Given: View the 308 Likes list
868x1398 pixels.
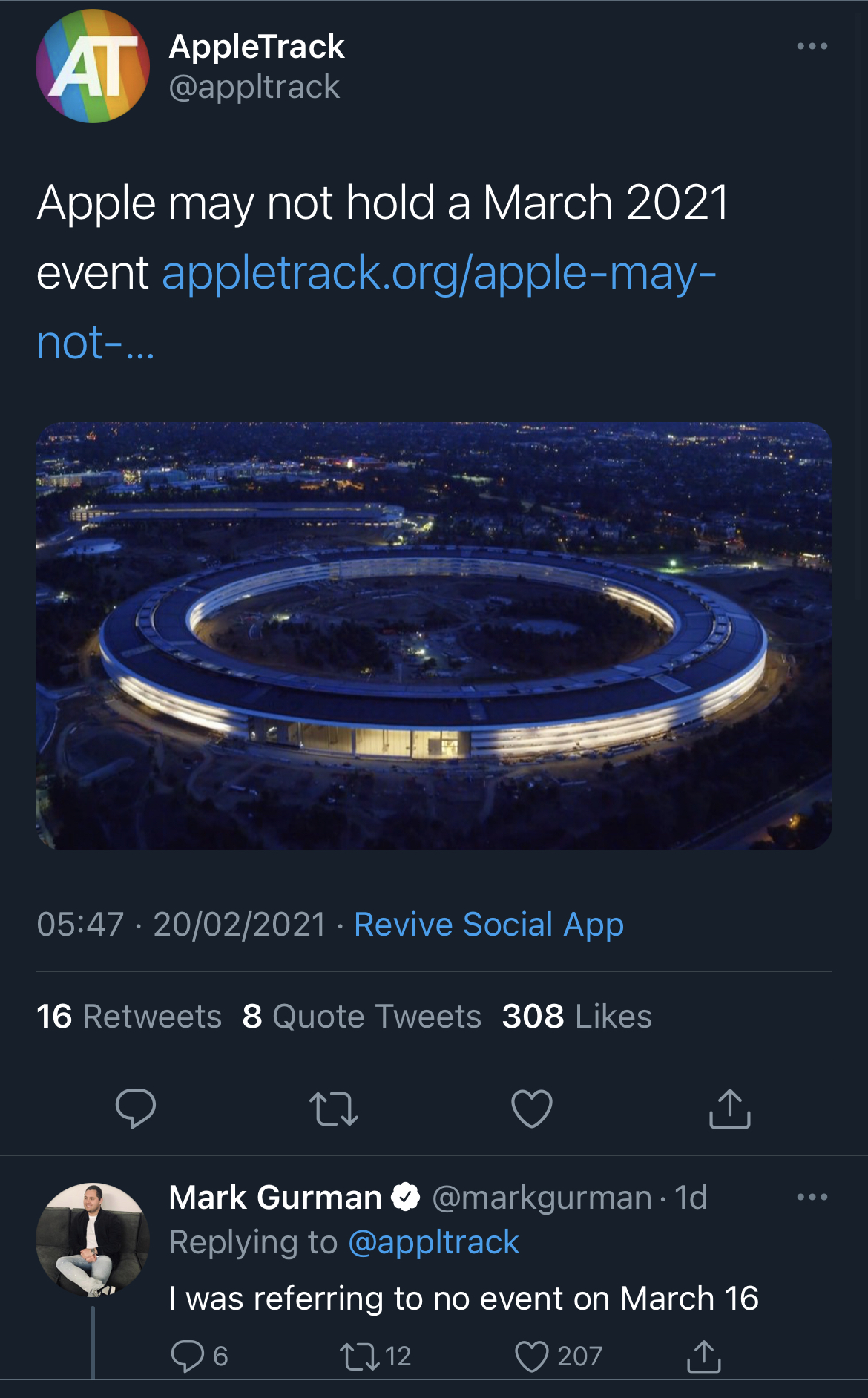Looking at the screenshot, I should click(576, 1017).
